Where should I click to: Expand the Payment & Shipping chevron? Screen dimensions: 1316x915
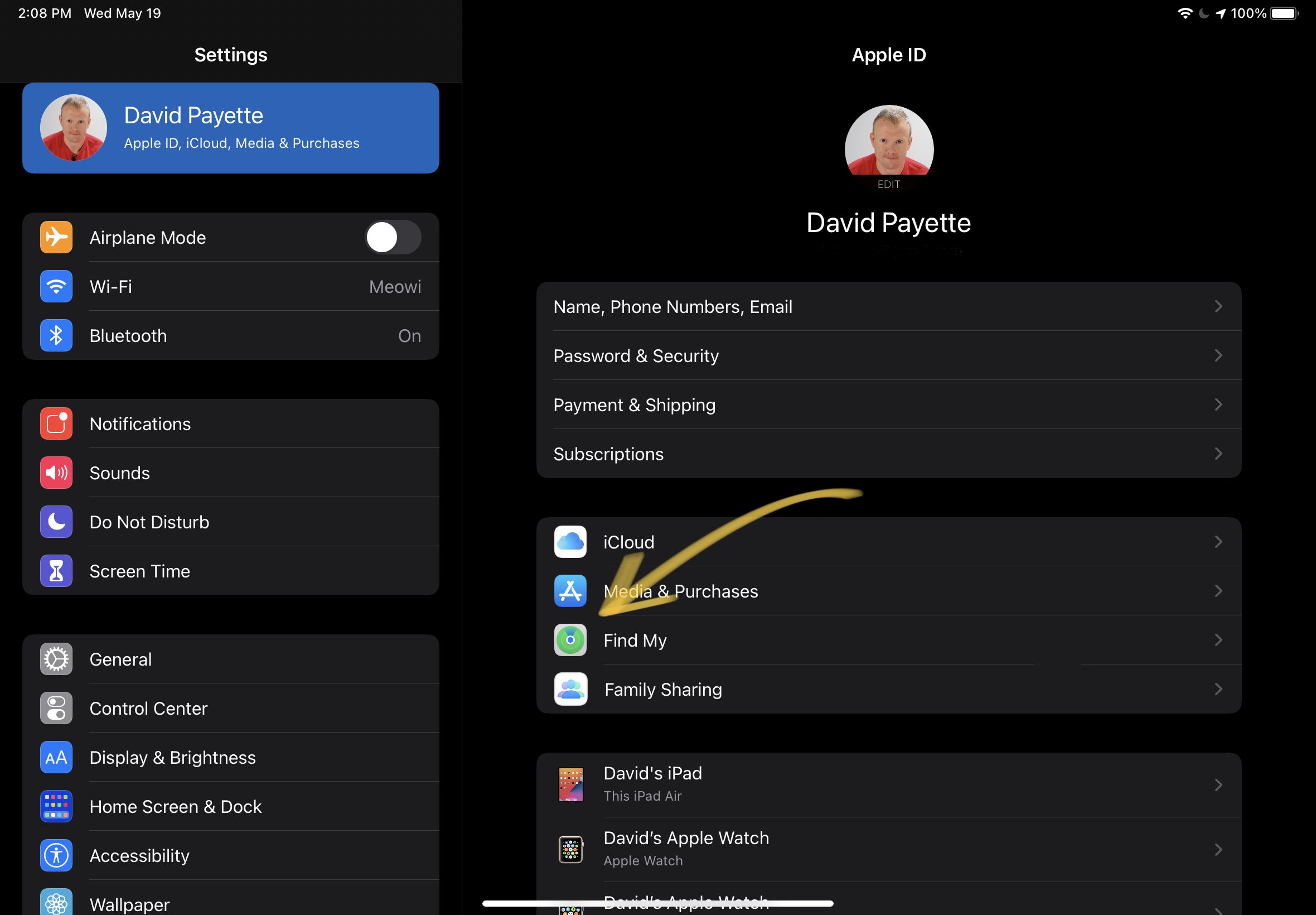tap(1218, 404)
